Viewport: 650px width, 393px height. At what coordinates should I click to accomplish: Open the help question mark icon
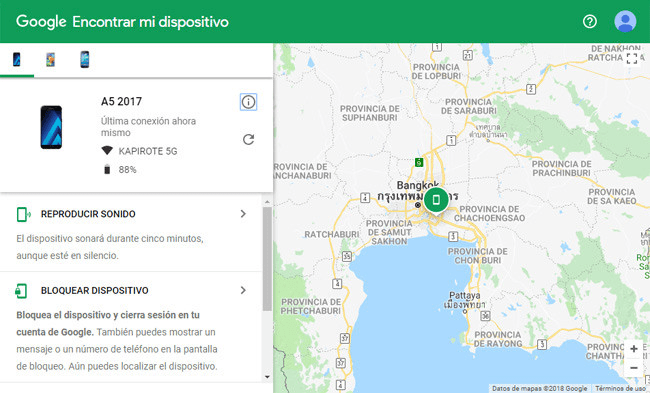coord(589,21)
